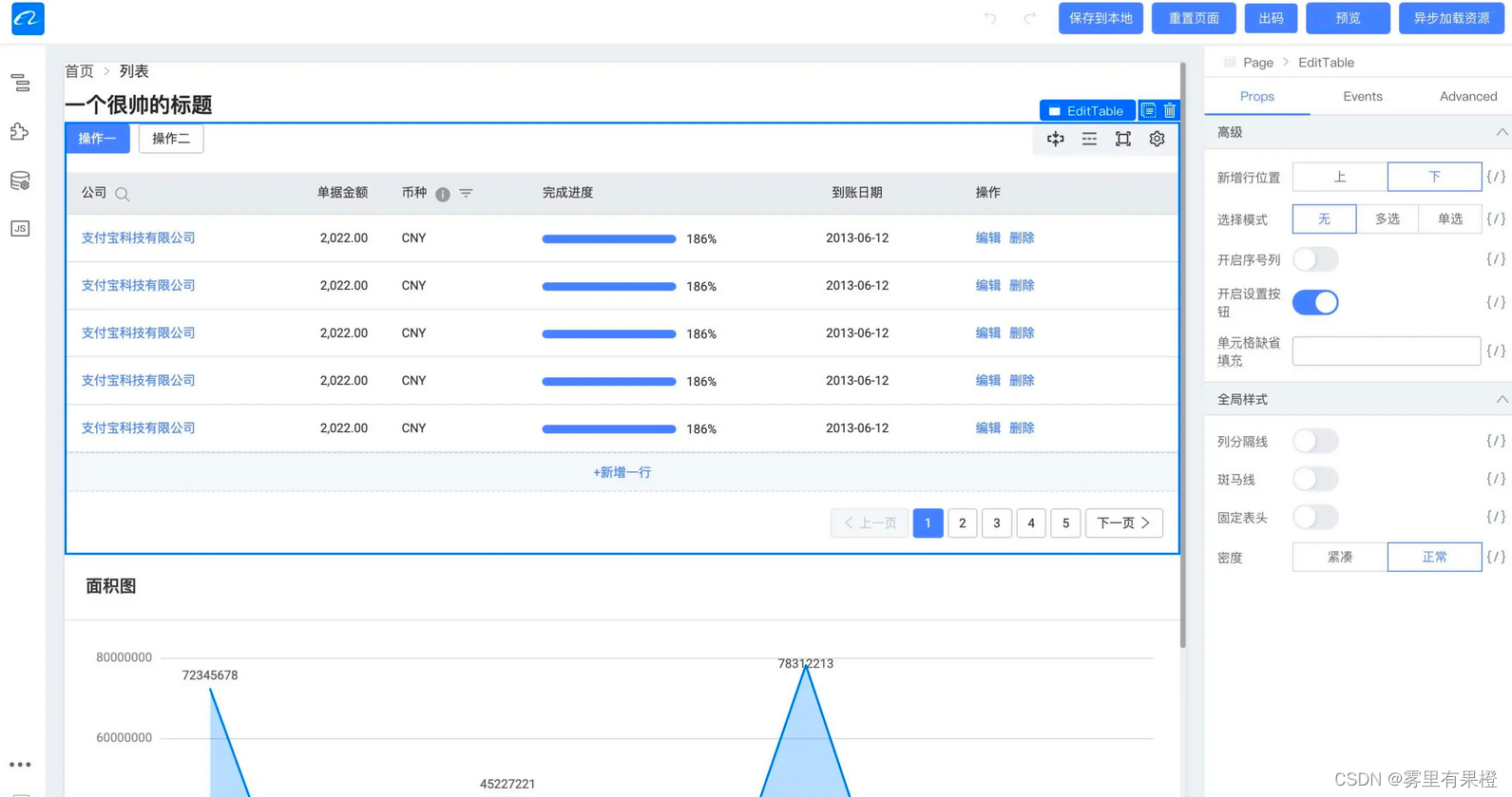
Task: Enable the 固定表头 switch
Action: tap(1315, 517)
